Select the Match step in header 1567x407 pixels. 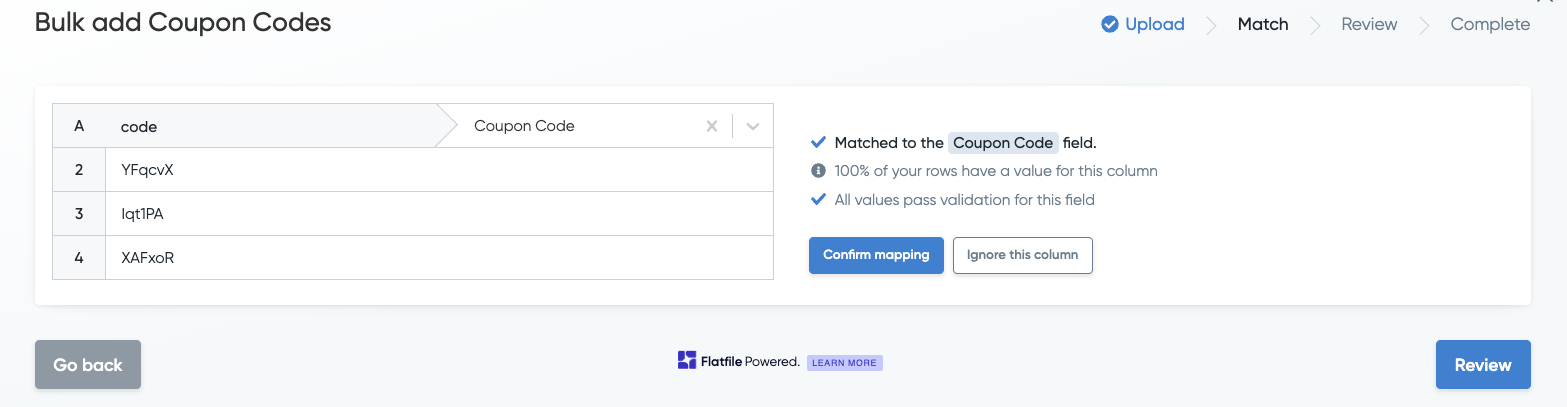coord(1263,24)
